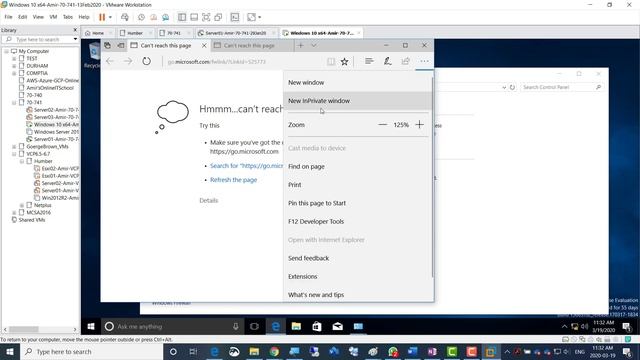Viewport: 640px width, 360px height.
Task: Open the VM menu
Action: (53, 17)
